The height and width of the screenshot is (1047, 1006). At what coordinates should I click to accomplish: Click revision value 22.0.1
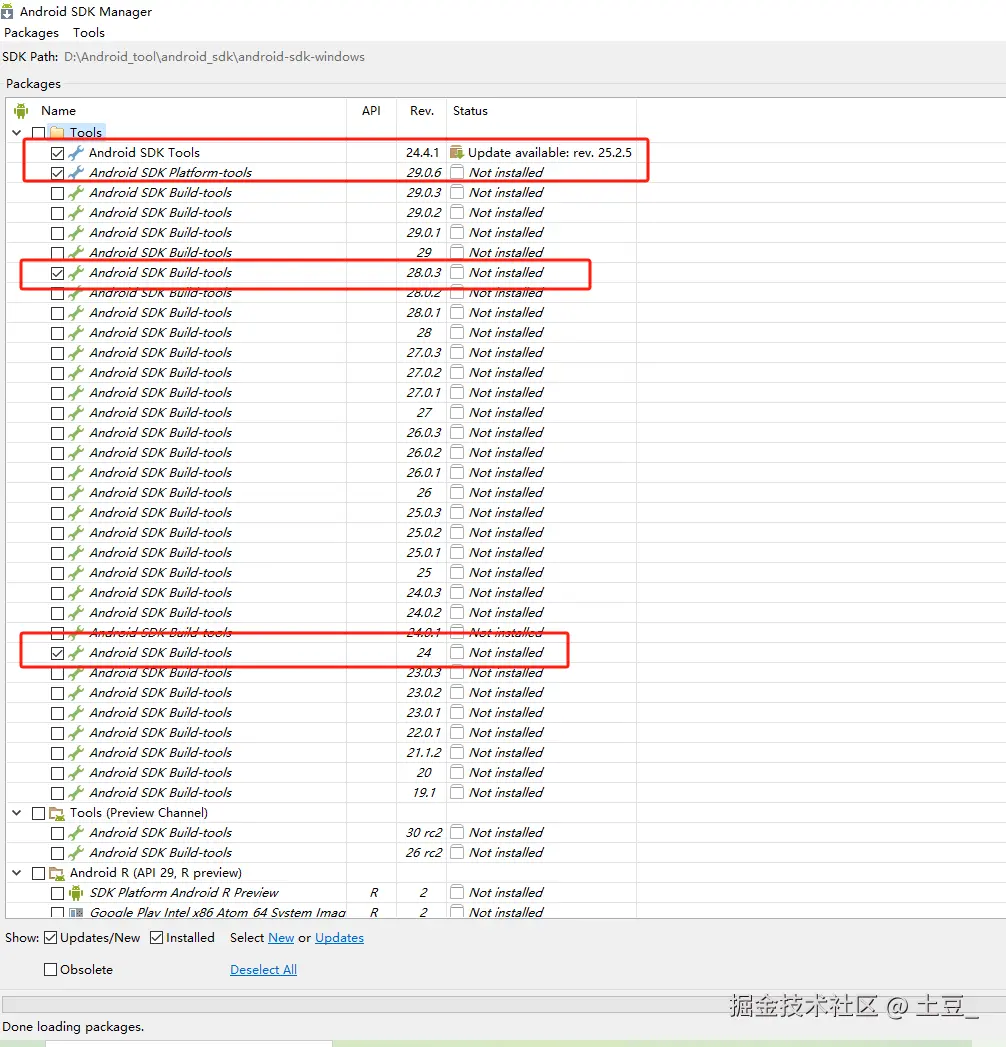coord(424,732)
